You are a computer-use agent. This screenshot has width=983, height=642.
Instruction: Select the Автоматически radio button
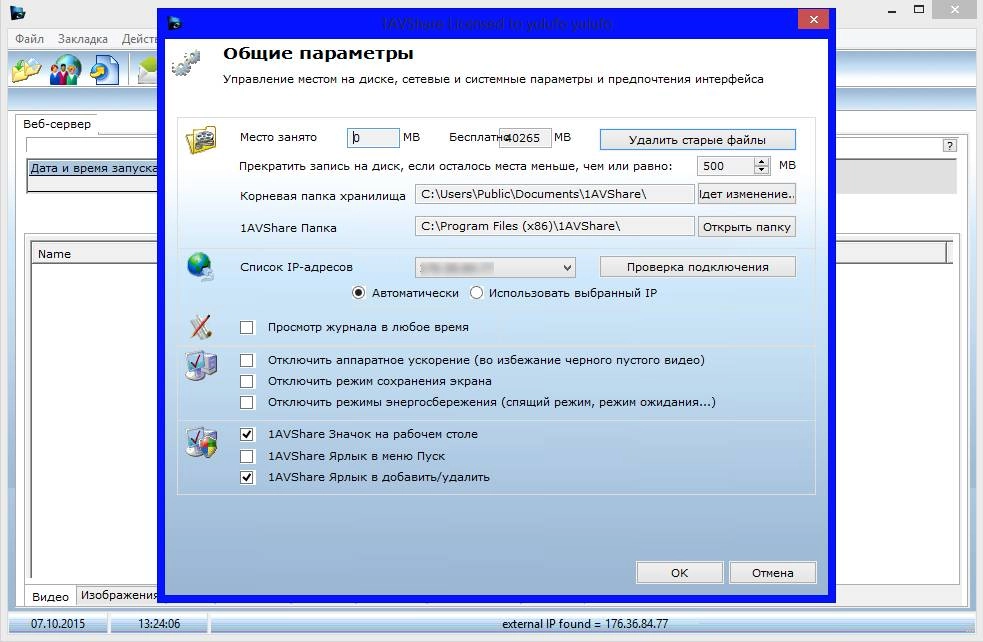pyautogui.click(x=359, y=293)
